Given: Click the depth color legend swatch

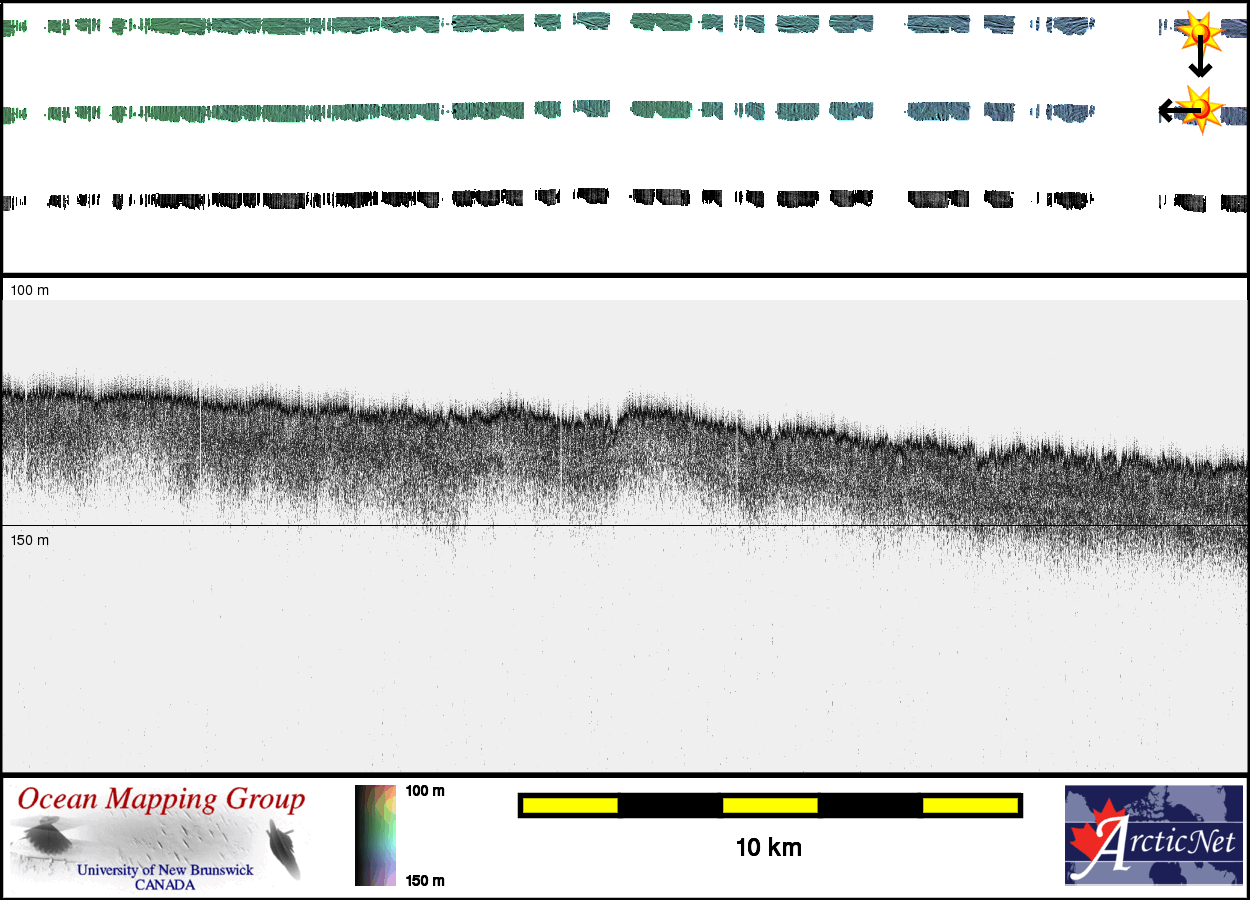Looking at the screenshot, I should [x=376, y=835].
